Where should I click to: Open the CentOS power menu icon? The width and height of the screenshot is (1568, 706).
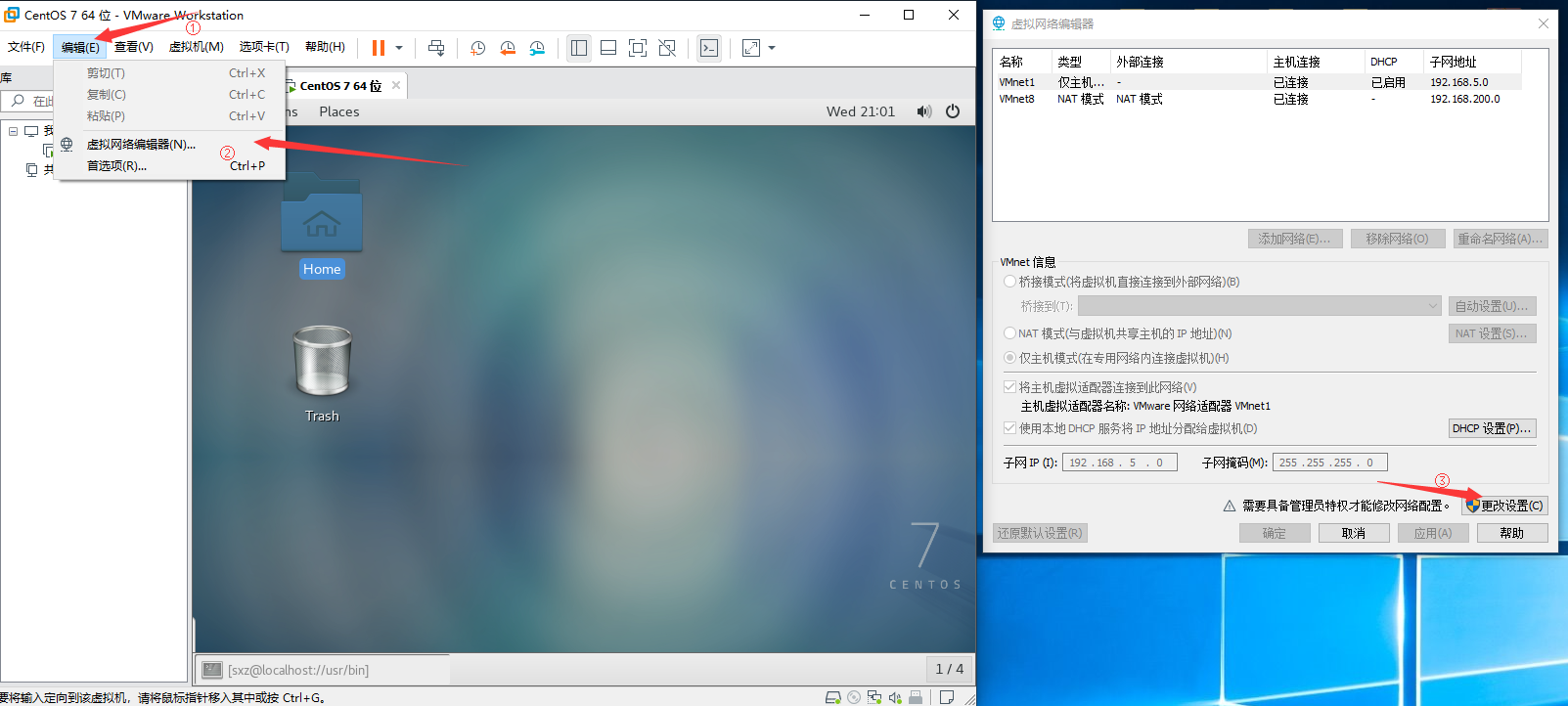click(x=953, y=111)
